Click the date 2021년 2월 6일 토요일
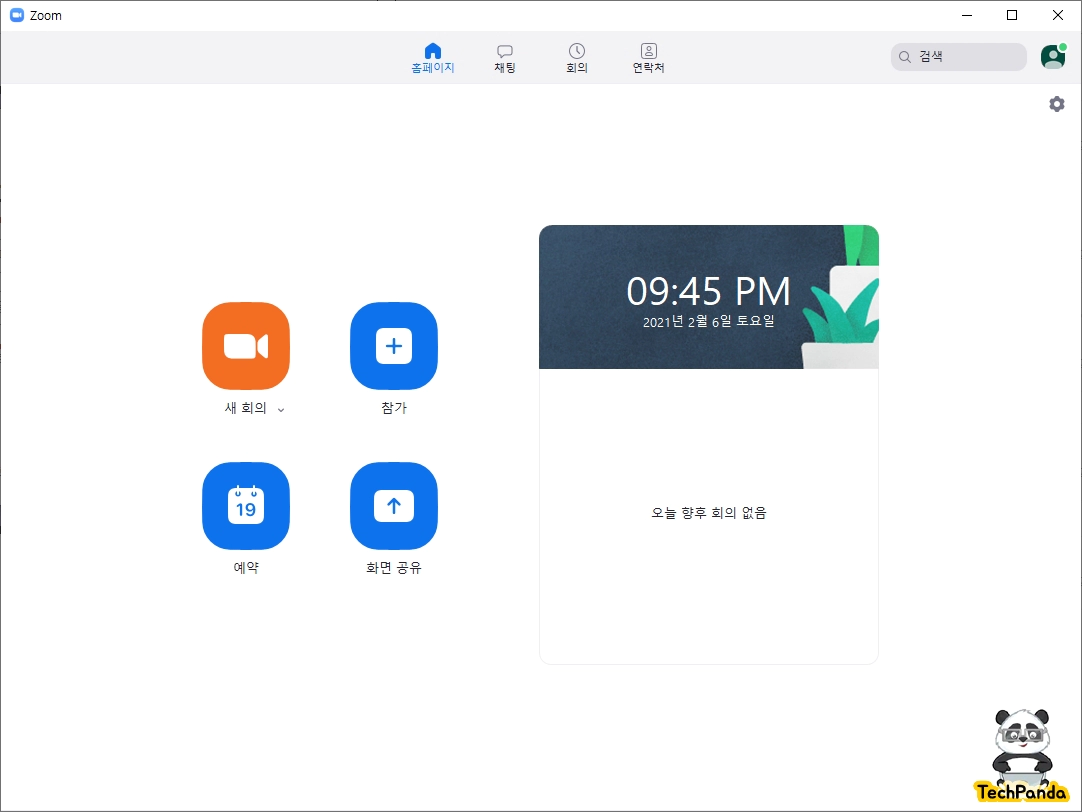This screenshot has width=1082, height=812. pos(709,321)
